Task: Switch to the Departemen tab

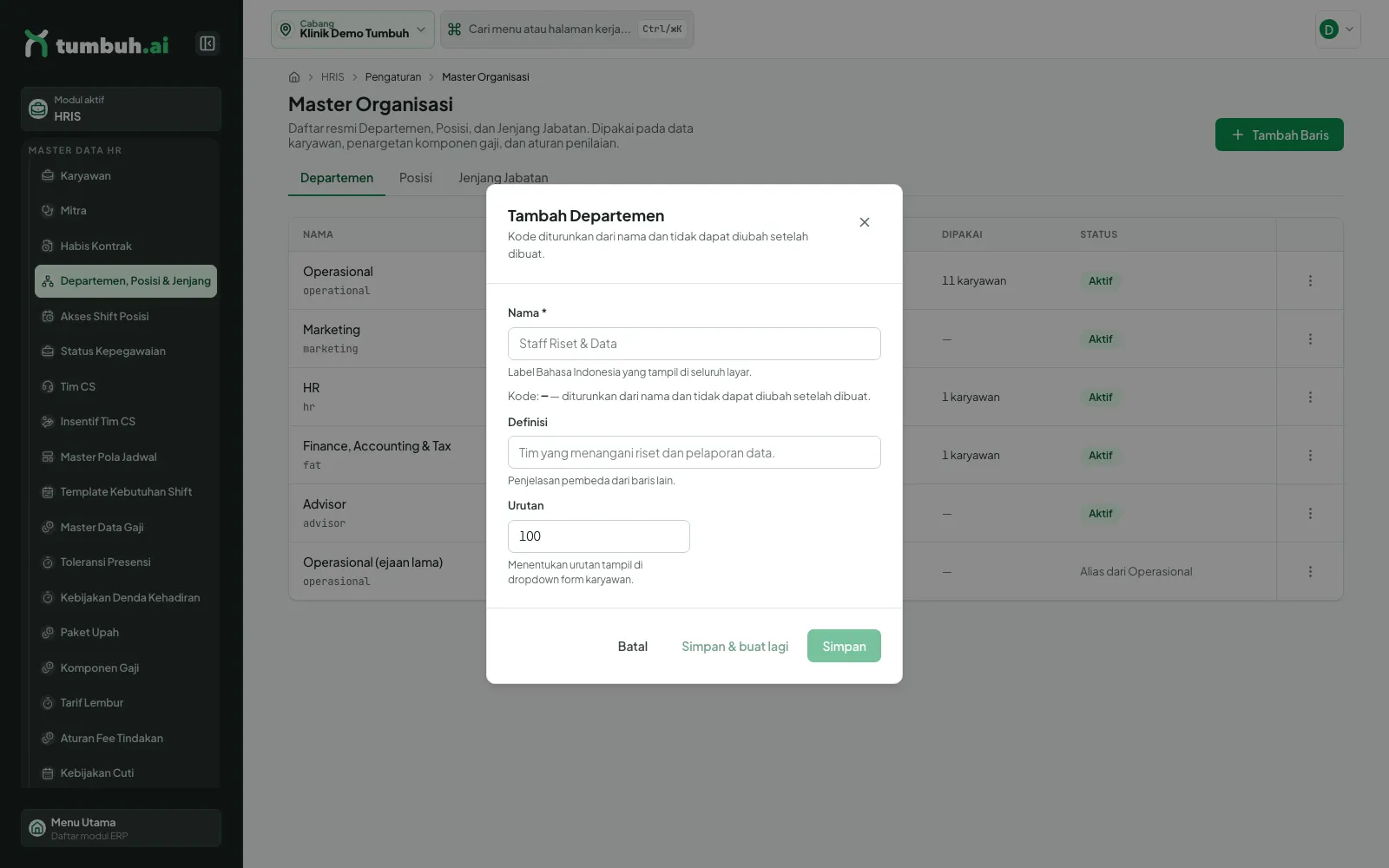Action: click(337, 178)
